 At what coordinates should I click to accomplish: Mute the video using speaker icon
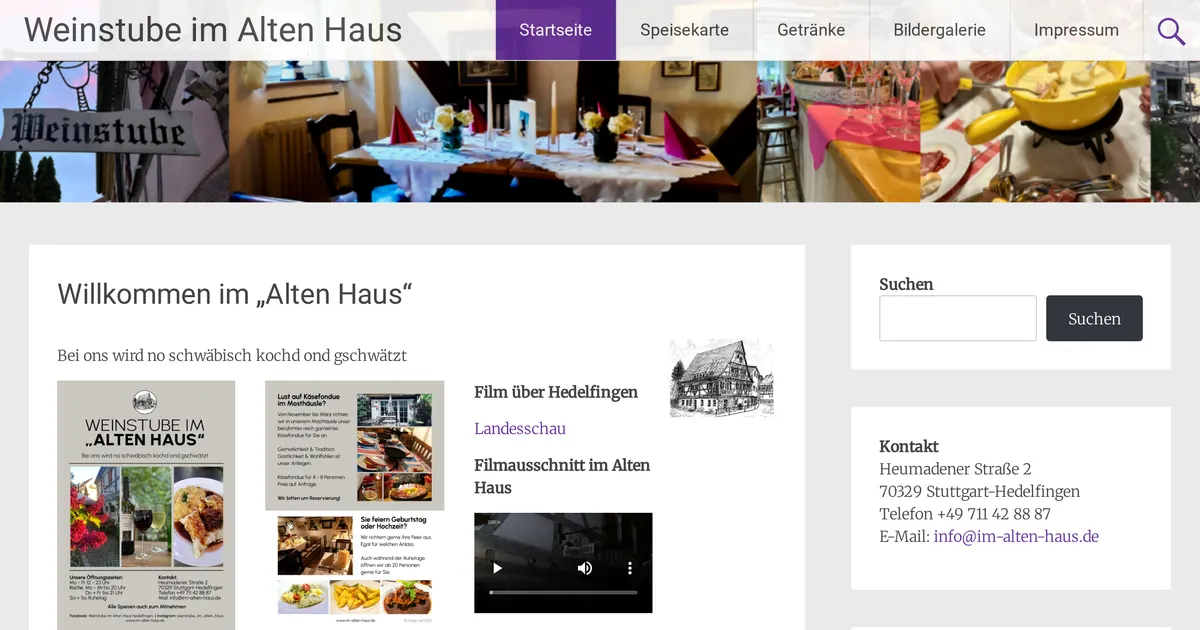tap(585, 568)
